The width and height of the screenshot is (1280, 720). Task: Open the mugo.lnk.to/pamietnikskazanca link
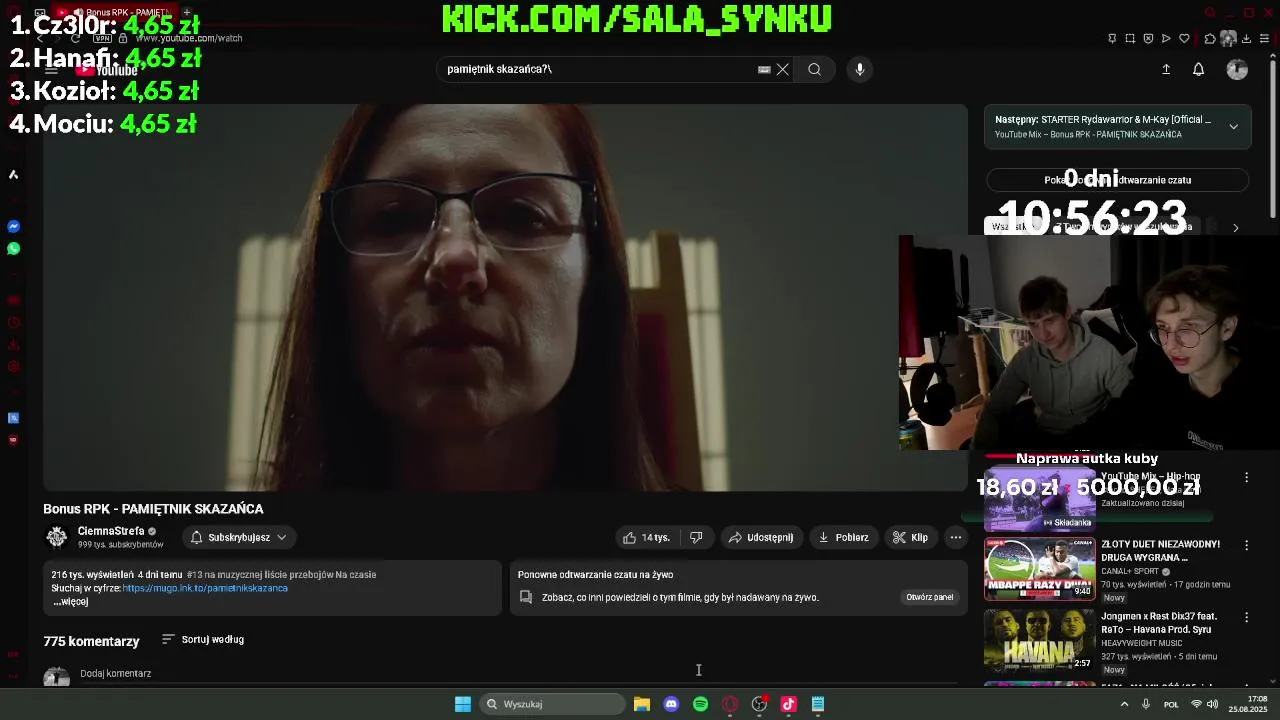[205, 588]
